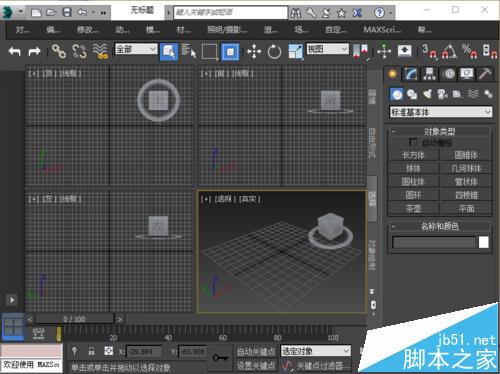This screenshot has height=374, width=500.
Task: Enable the 自动栅格 checkbox
Action: 413,142
